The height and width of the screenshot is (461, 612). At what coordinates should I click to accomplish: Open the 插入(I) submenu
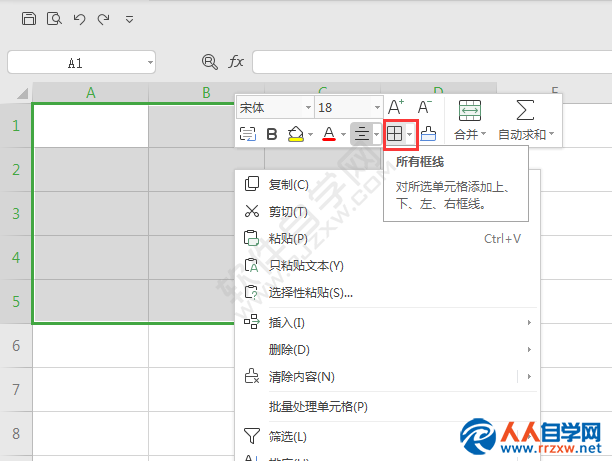click(x=387, y=322)
